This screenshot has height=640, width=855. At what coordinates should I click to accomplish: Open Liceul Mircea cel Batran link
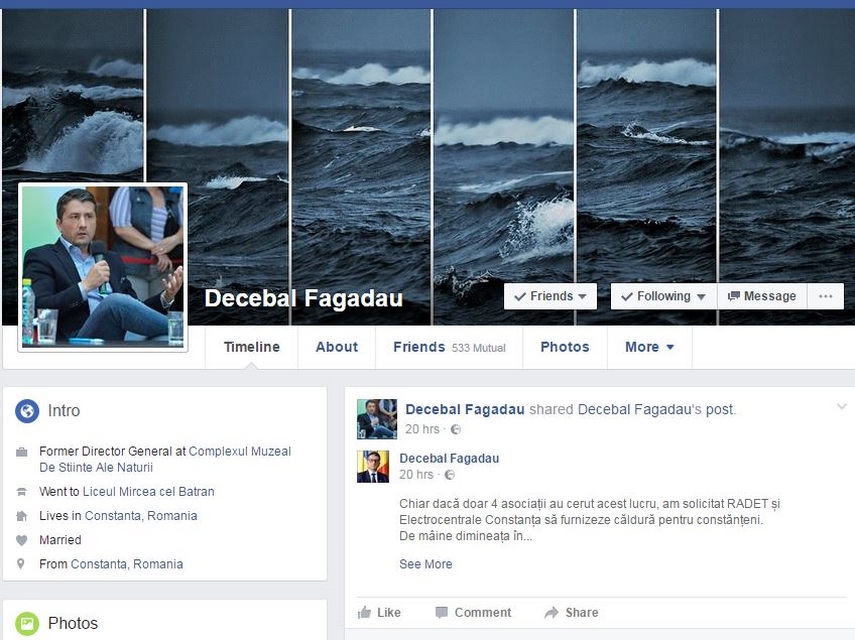coord(148,492)
